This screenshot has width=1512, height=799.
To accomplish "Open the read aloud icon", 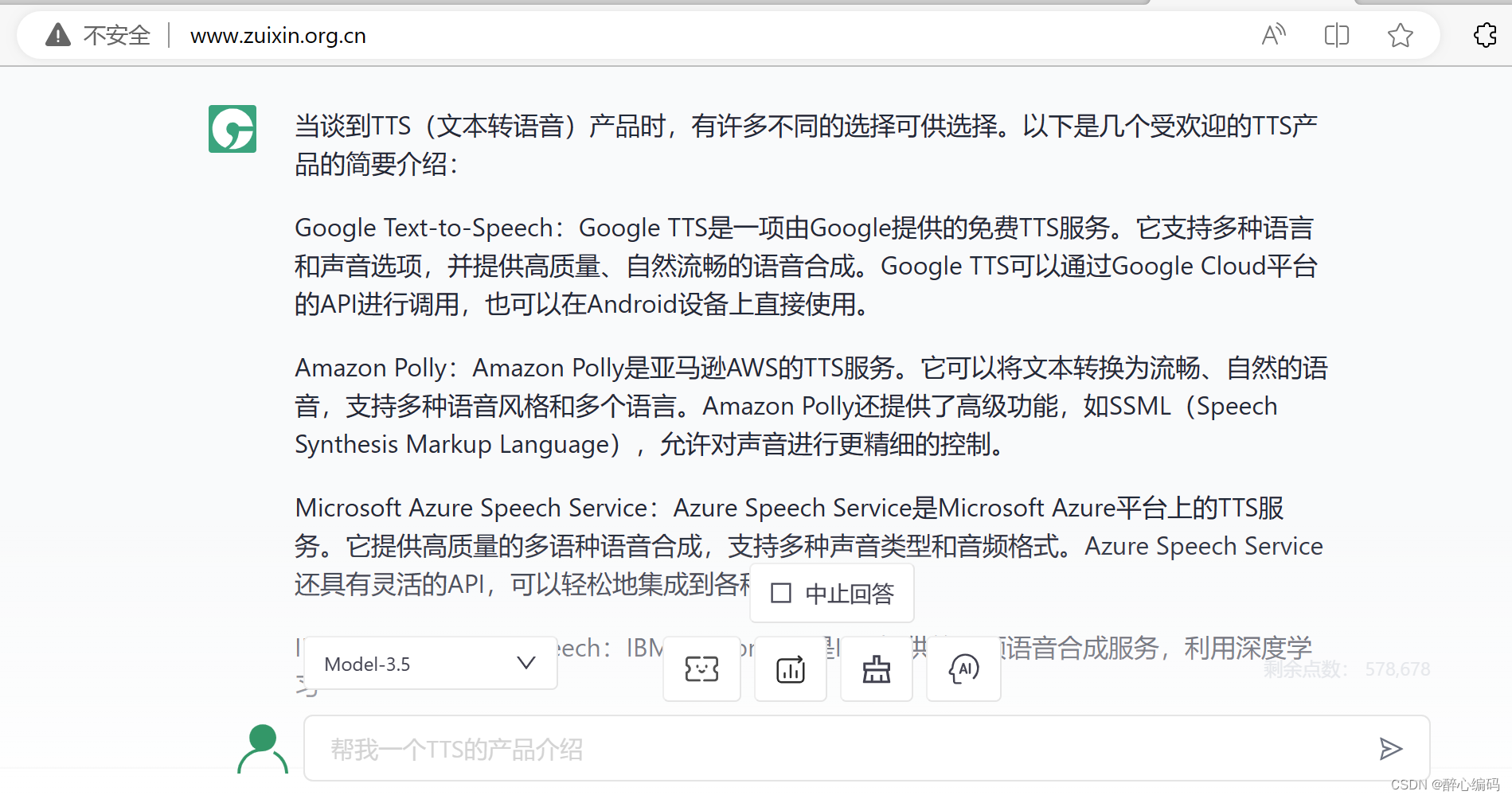I will pyautogui.click(x=1274, y=35).
